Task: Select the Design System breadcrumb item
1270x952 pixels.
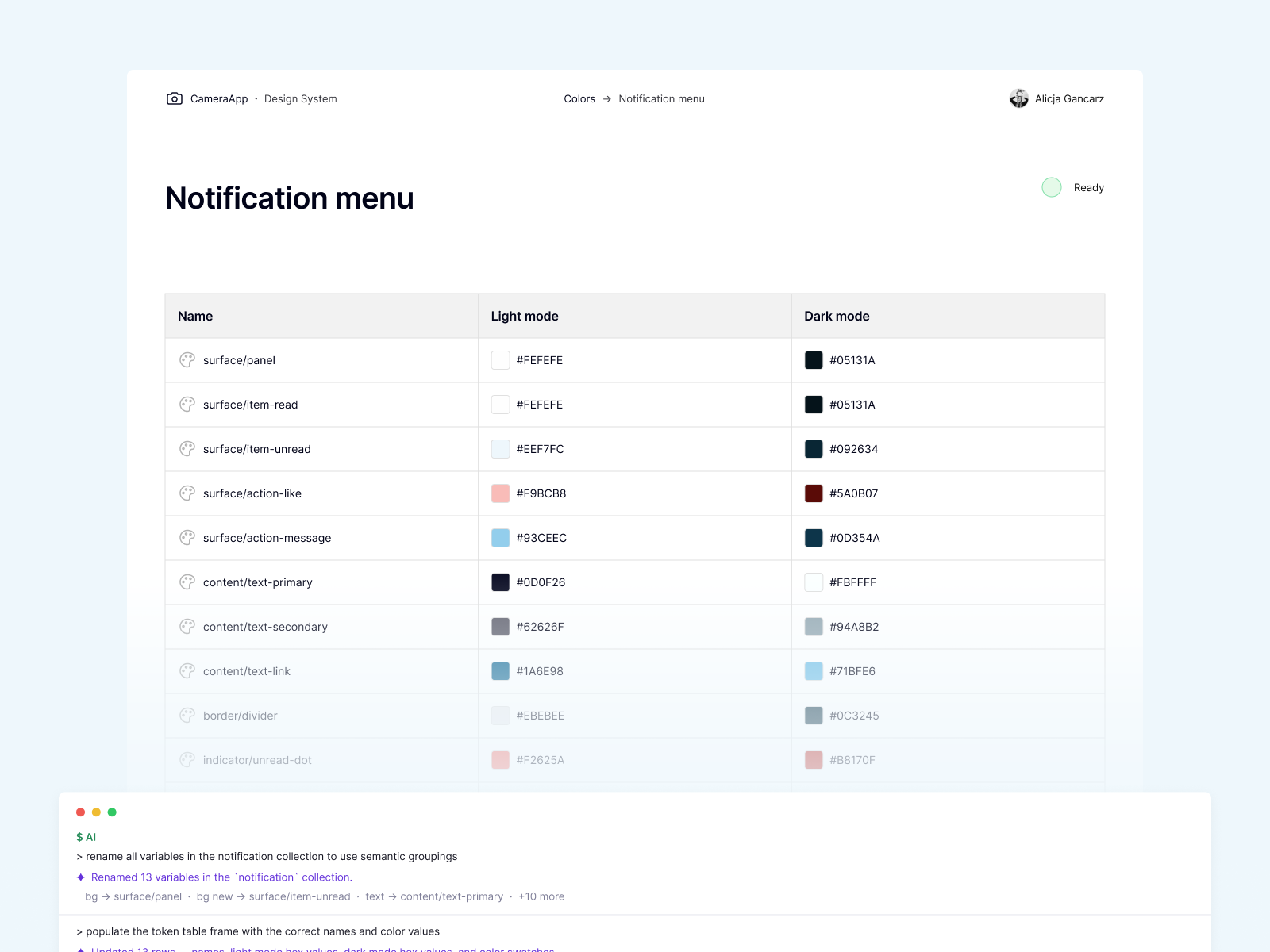Action: click(300, 98)
